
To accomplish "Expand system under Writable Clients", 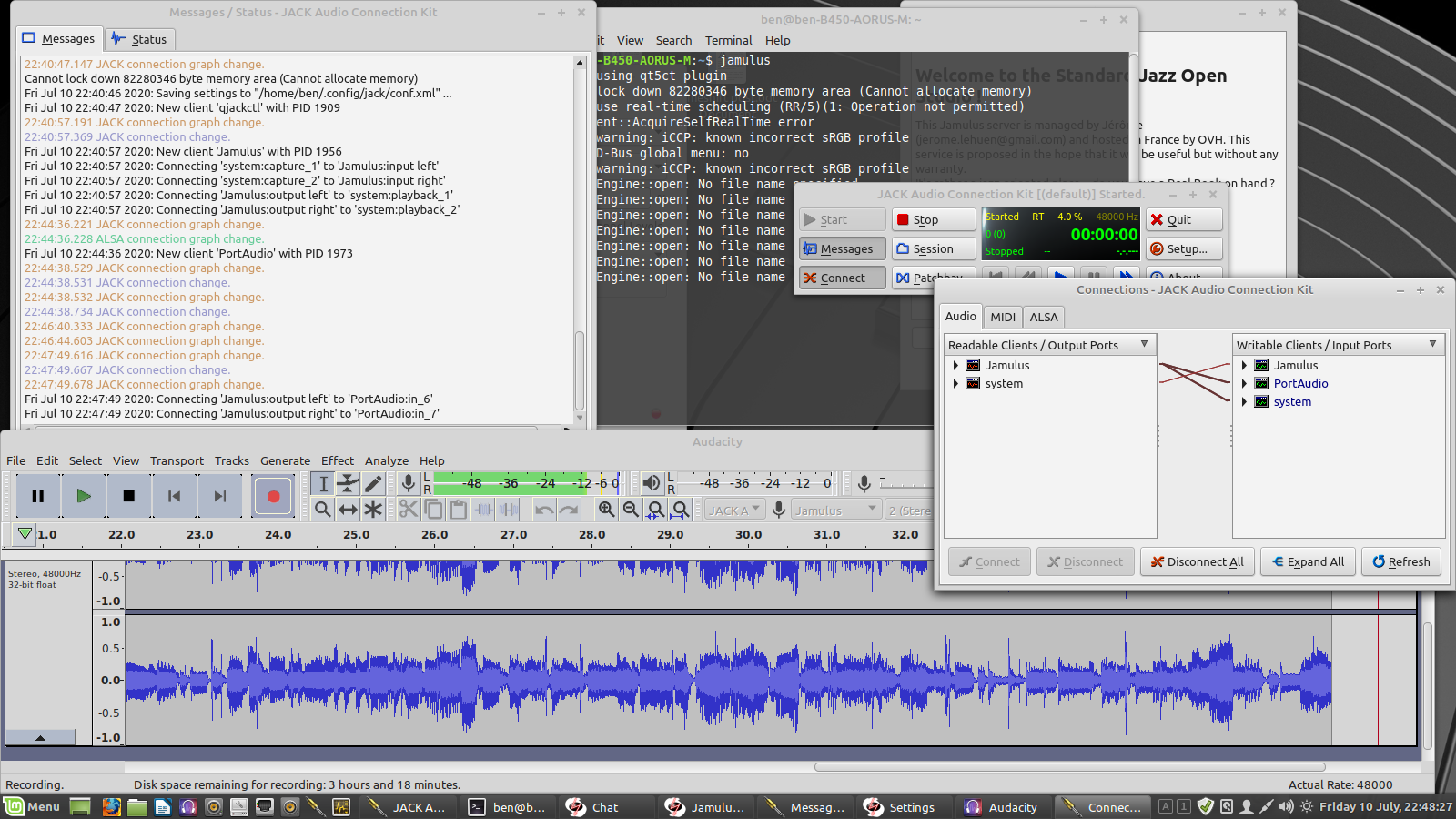I will [1244, 401].
